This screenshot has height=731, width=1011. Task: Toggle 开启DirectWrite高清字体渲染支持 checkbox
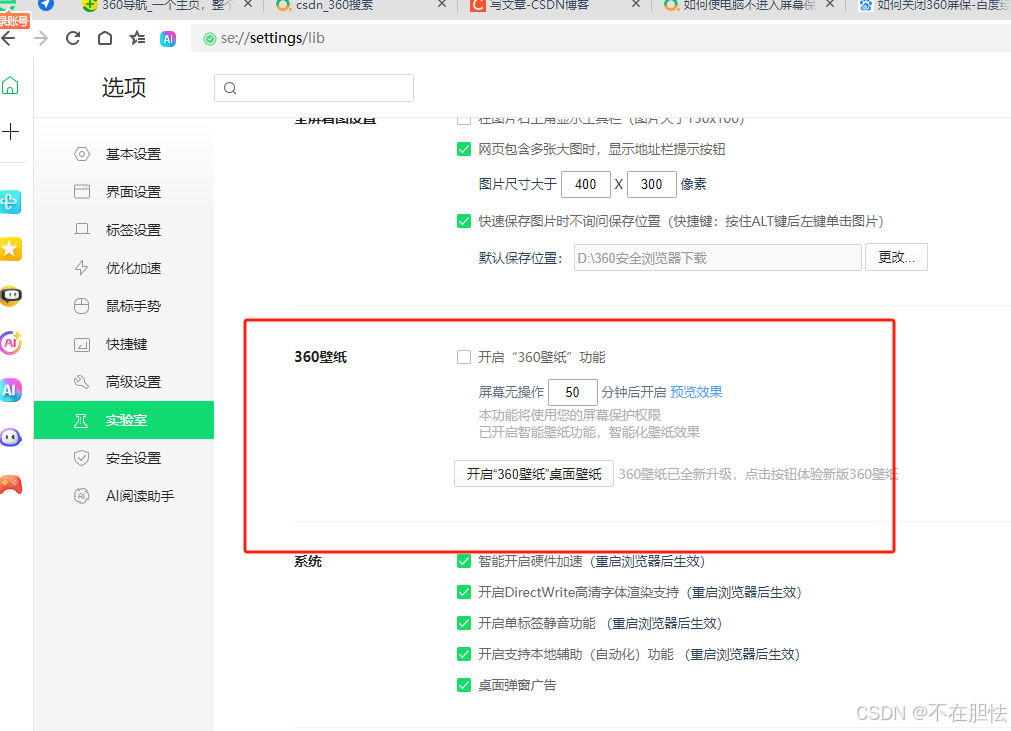464,592
